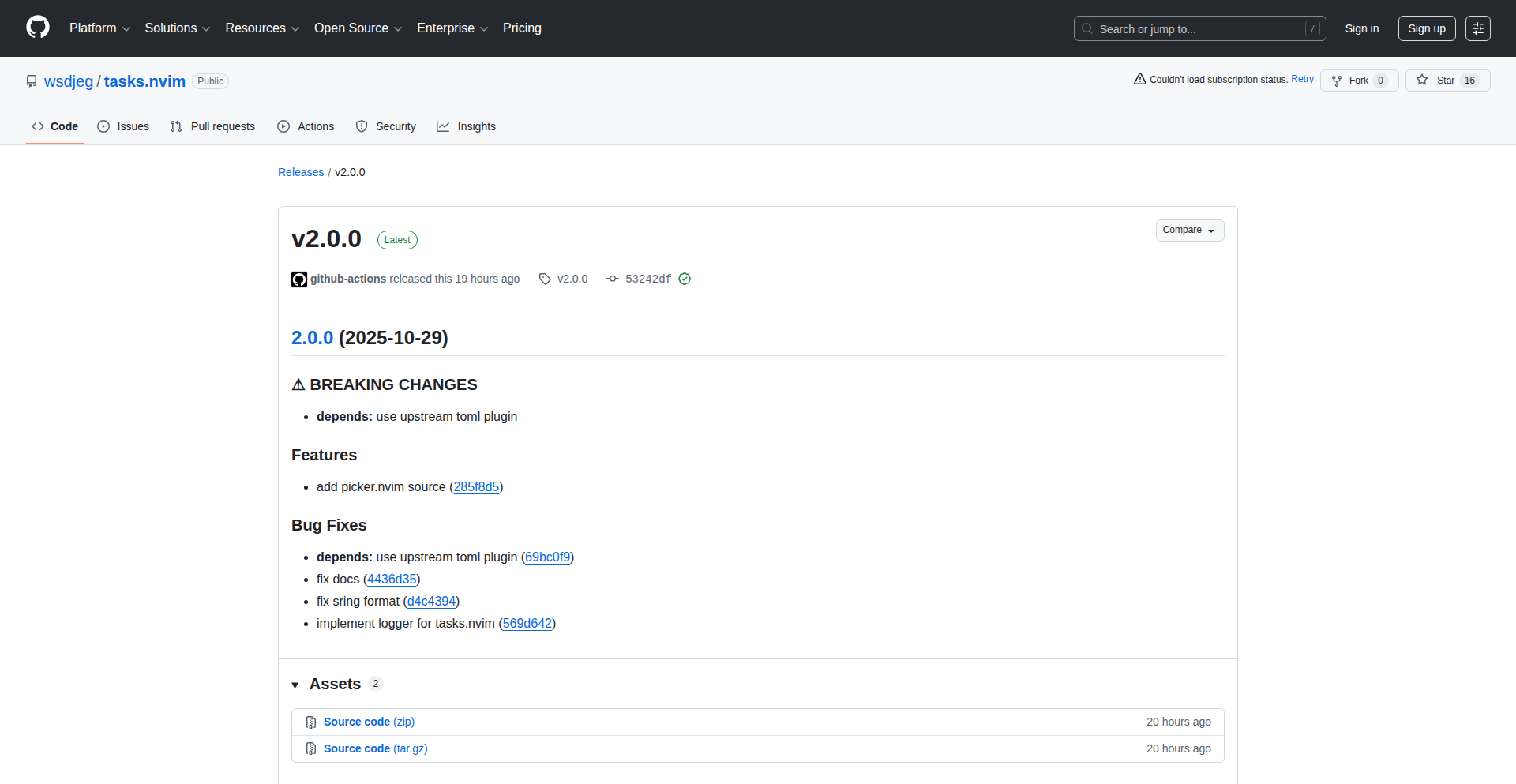Click the verified checkmark badge on the commit
1516x784 pixels.
684,279
